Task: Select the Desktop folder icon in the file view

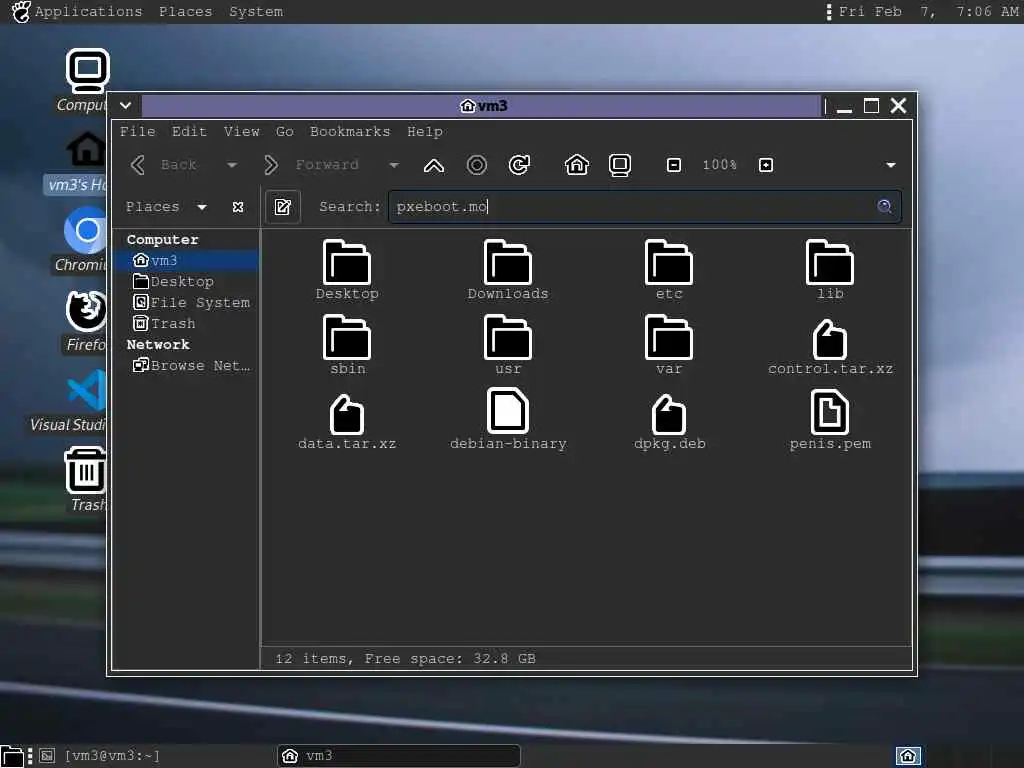Action: tap(347, 270)
